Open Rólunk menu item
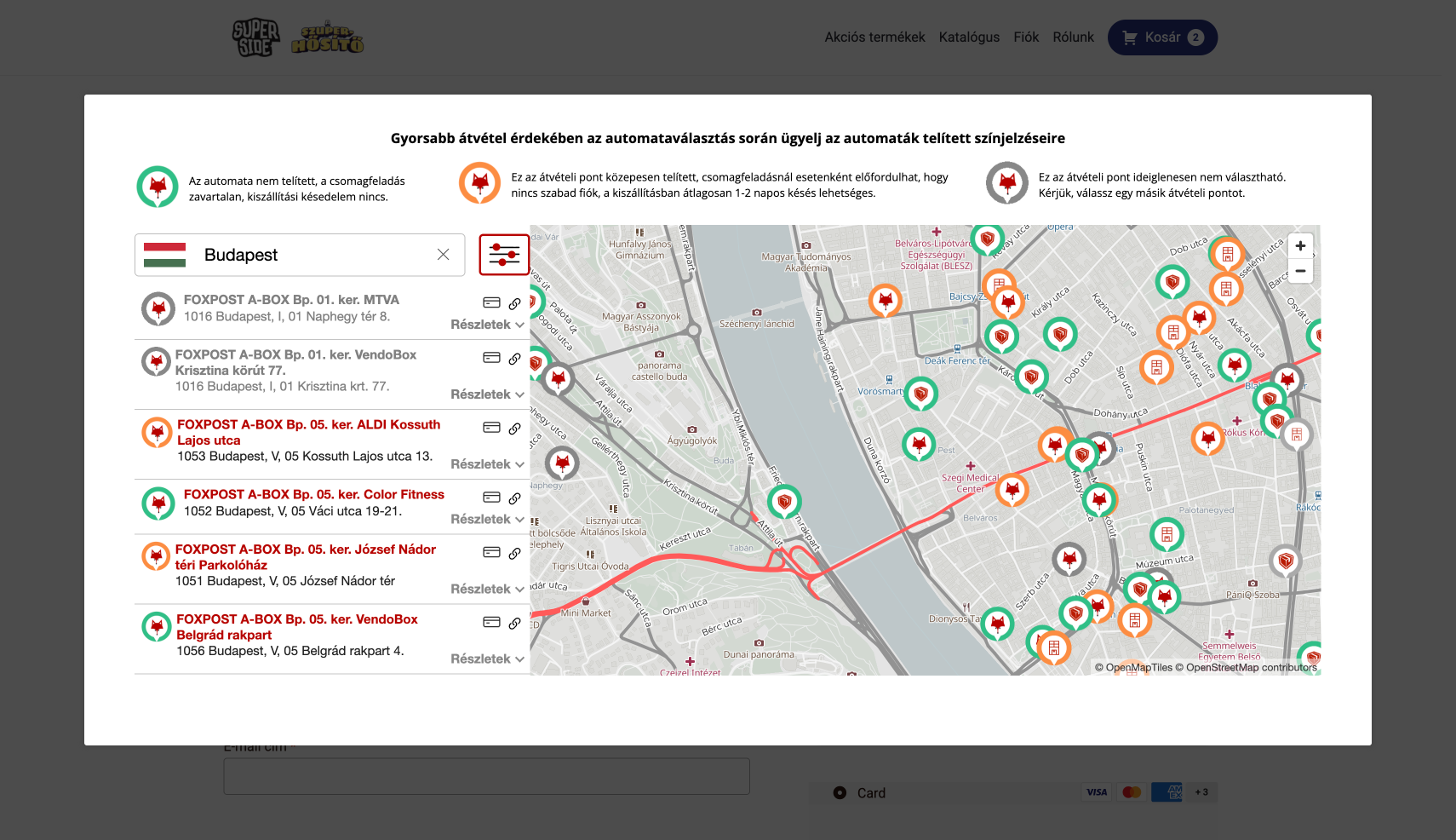Viewport: 1456px width, 840px height. tap(1073, 37)
